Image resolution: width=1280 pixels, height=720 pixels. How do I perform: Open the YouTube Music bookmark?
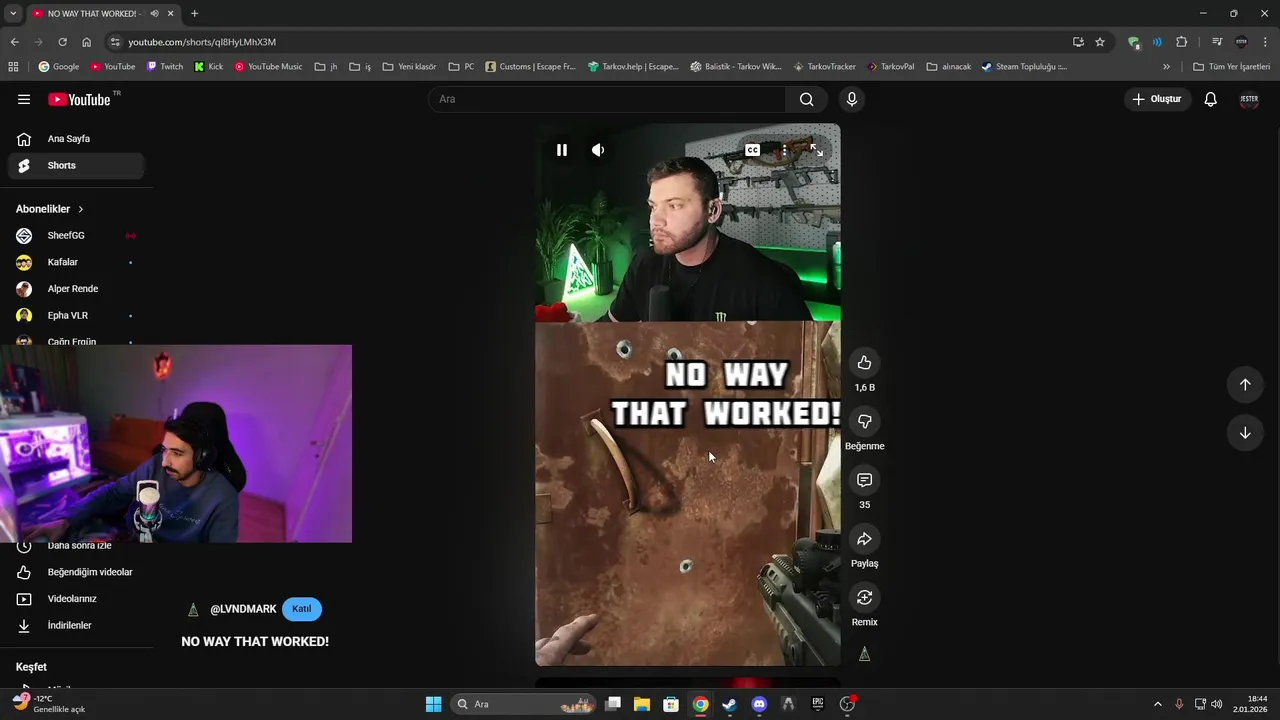tap(268, 67)
